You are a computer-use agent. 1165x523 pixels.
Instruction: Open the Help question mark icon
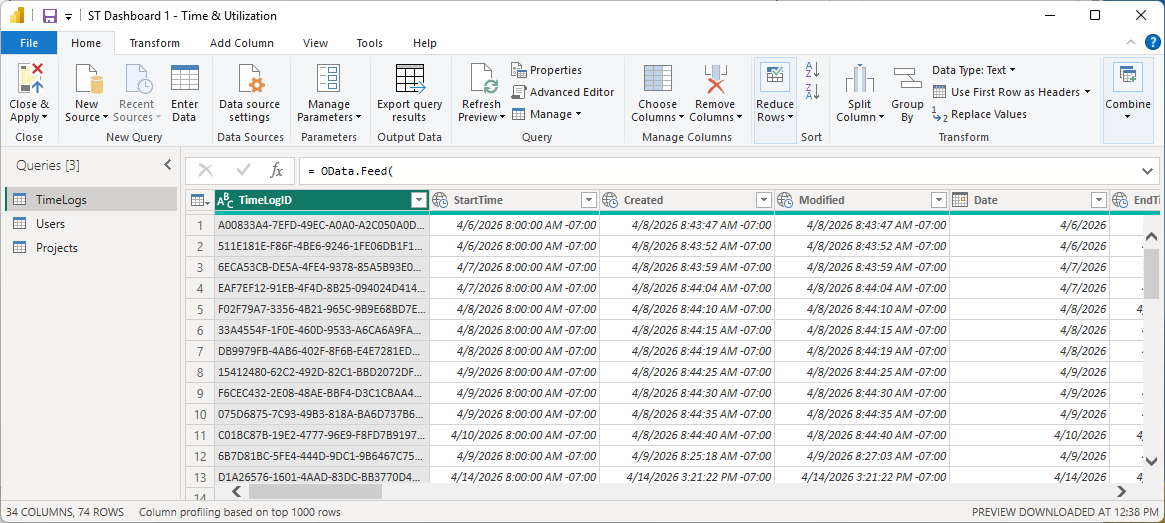click(x=1152, y=42)
